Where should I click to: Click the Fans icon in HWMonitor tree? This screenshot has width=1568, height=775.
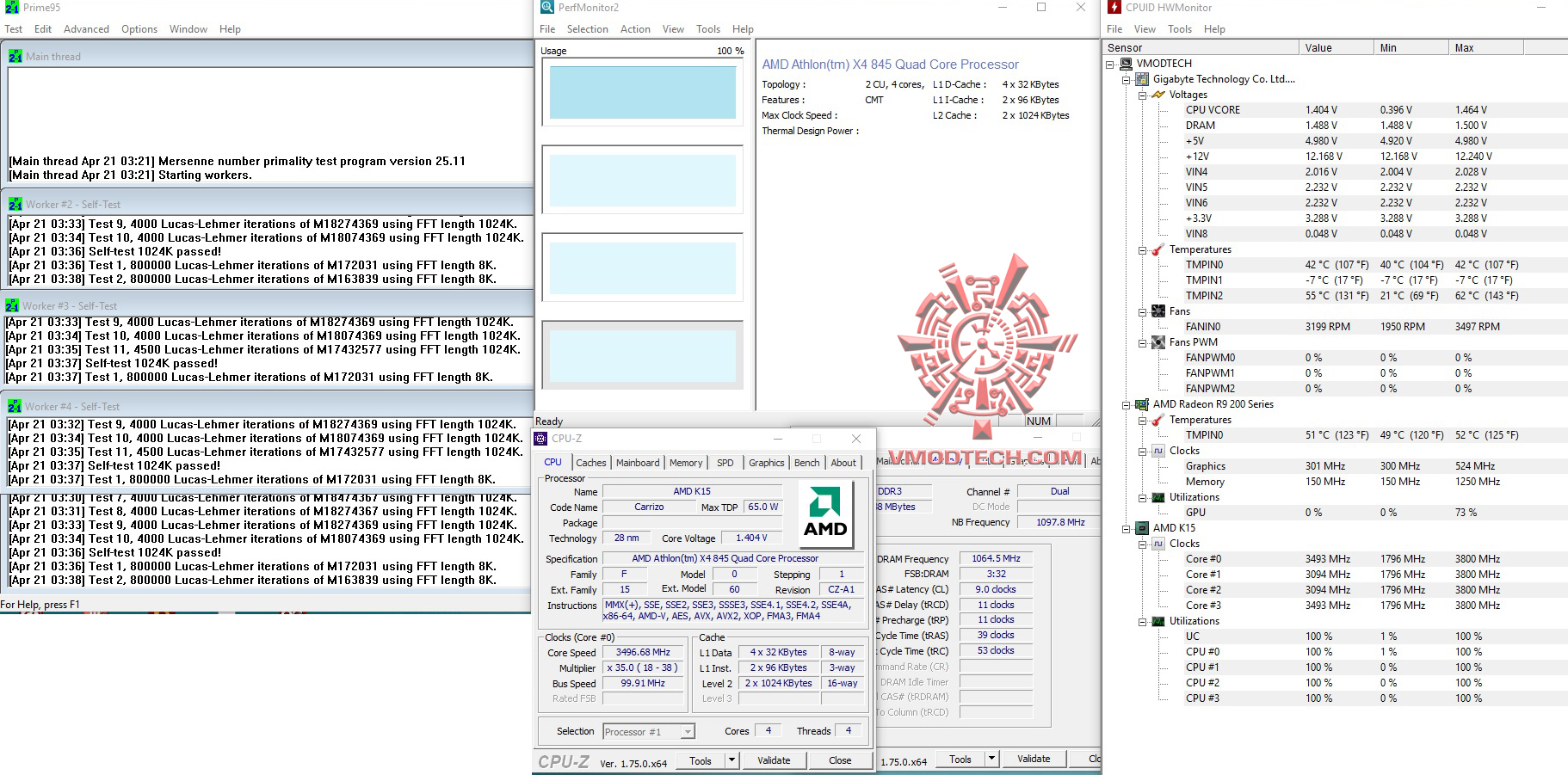pos(1158,311)
